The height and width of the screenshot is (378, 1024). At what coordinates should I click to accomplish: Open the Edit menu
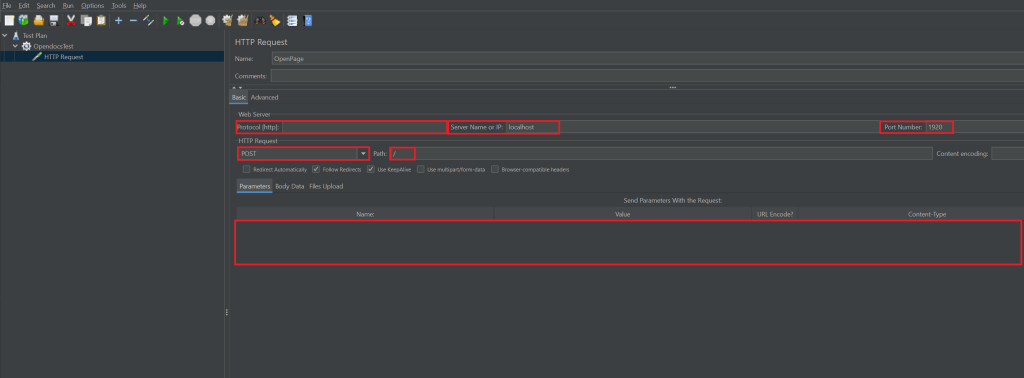coord(24,5)
